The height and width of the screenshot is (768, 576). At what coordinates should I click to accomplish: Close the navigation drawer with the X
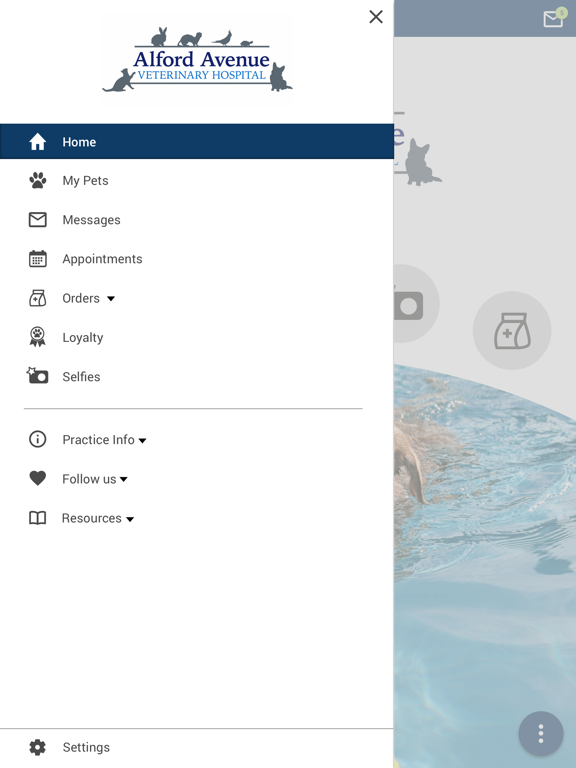[376, 17]
